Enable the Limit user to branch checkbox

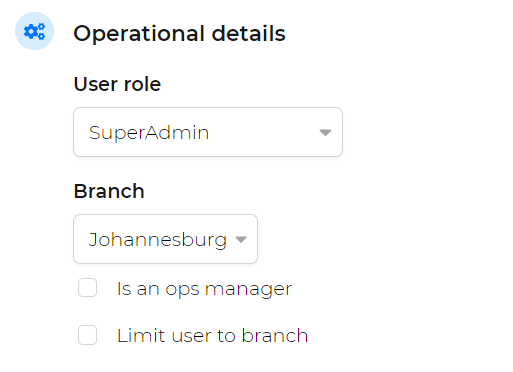88,335
